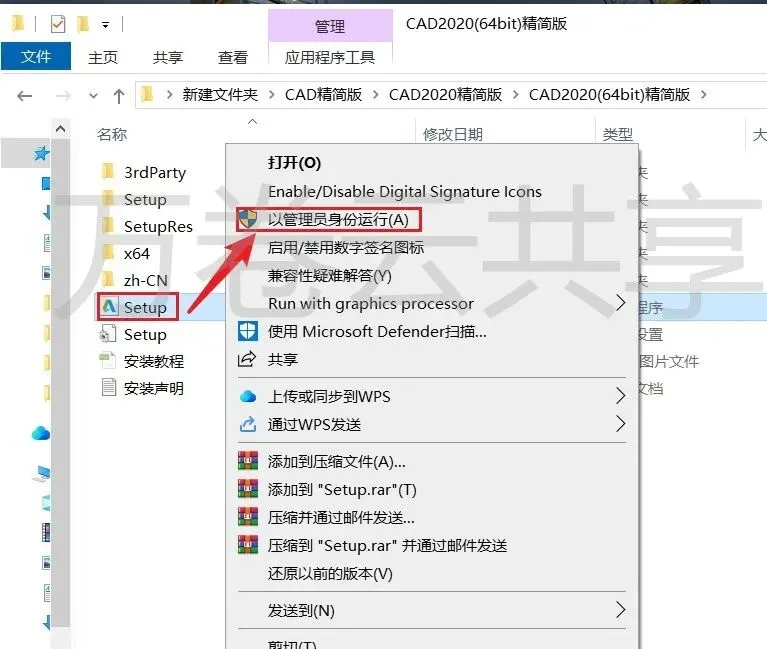Click CAD2020(64bit)精简版 breadcrumb in address bar
The image size is (767, 649).
[x=609, y=94]
